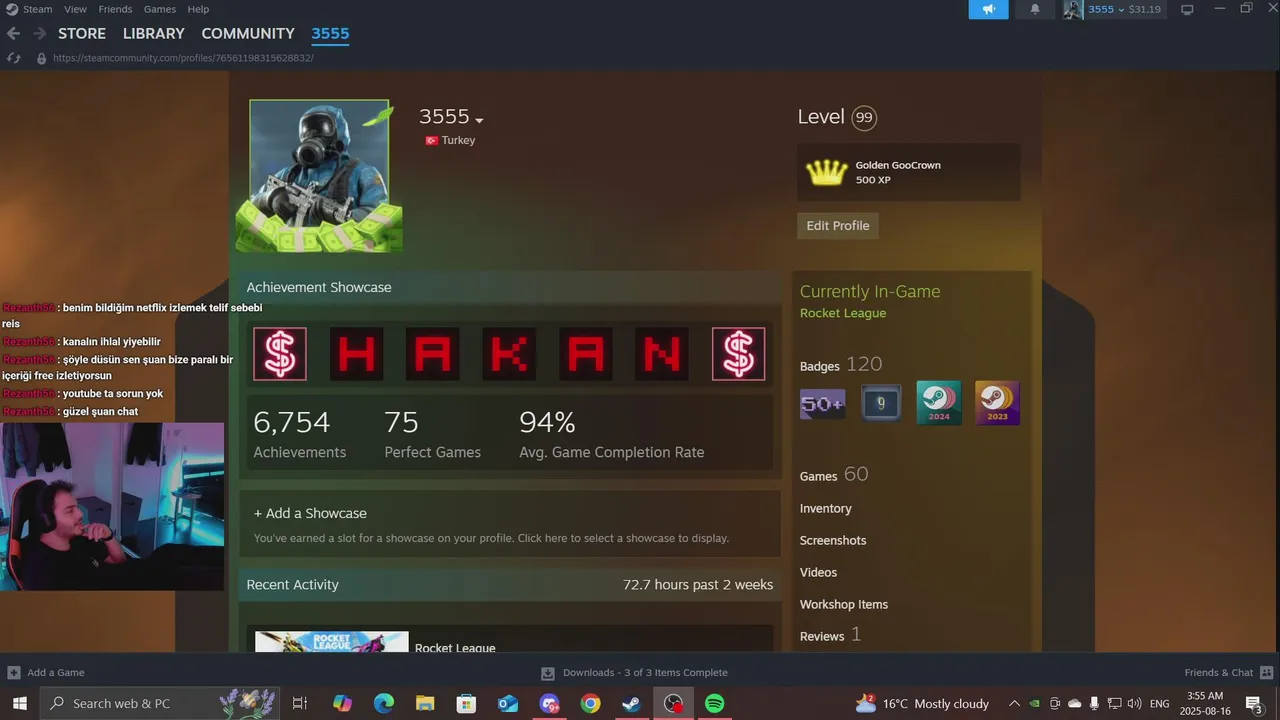1280x720 pixels.
Task: Open the Help menu
Action: (198, 9)
